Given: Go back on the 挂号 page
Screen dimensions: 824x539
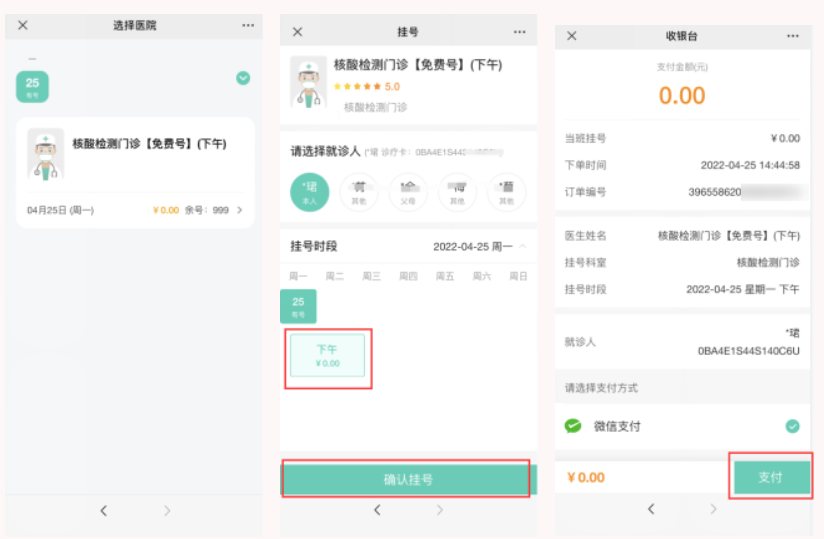Looking at the screenshot, I should click(x=377, y=510).
